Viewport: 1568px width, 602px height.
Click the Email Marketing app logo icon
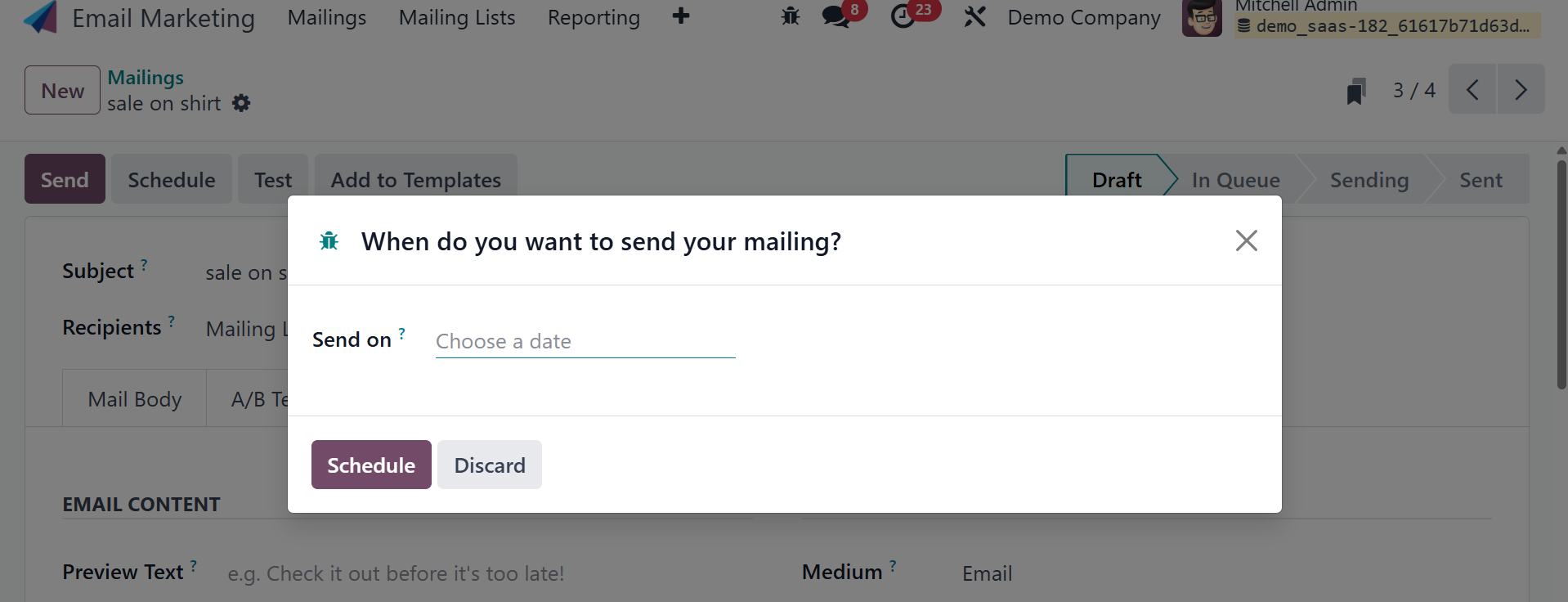40,17
